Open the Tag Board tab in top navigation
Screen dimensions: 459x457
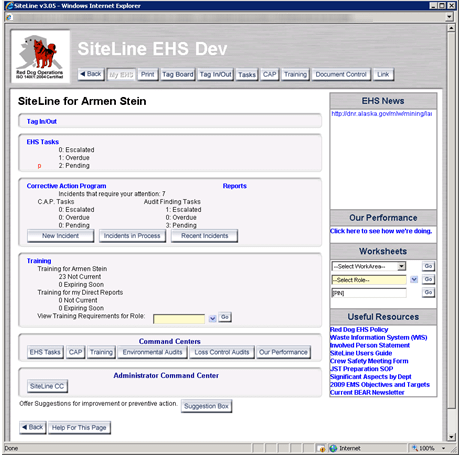pos(178,74)
